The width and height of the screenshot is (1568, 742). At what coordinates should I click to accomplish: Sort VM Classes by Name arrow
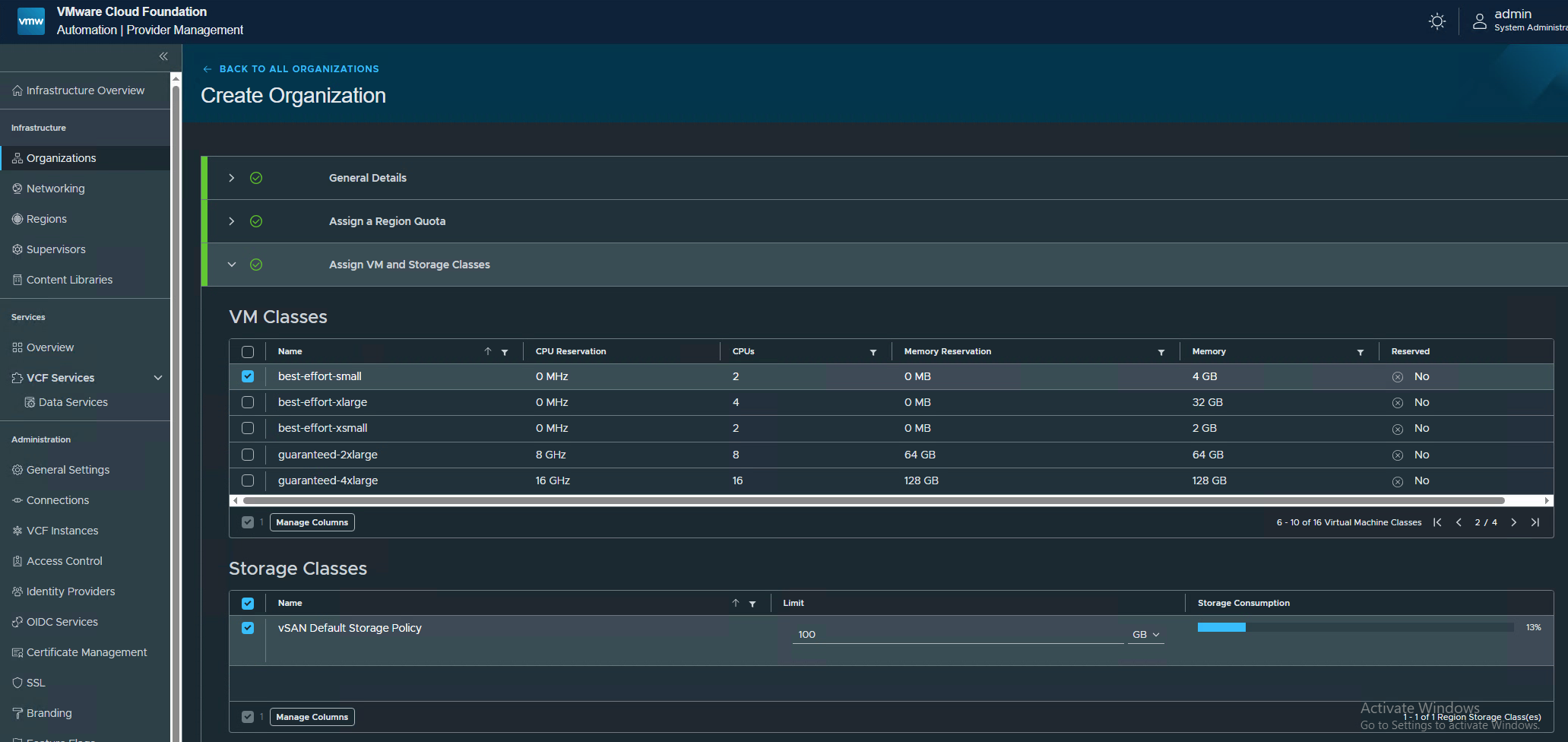pyautogui.click(x=488, y=351)
